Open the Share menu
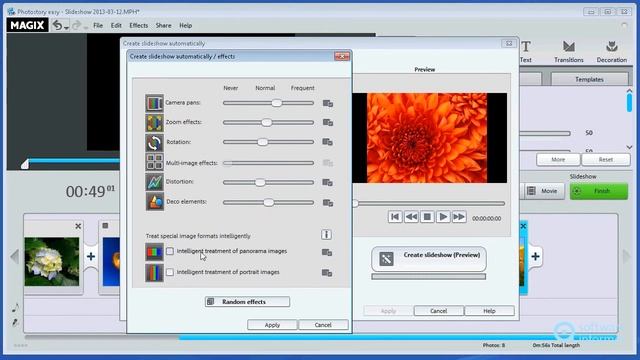This screenshot has height=360, width=640. pos(163,25)
